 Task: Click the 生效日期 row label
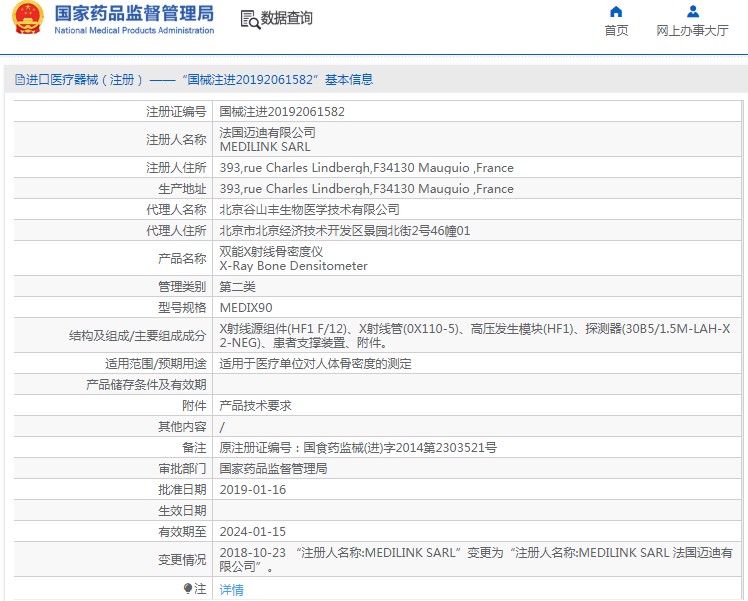click(x=182, y=511)
